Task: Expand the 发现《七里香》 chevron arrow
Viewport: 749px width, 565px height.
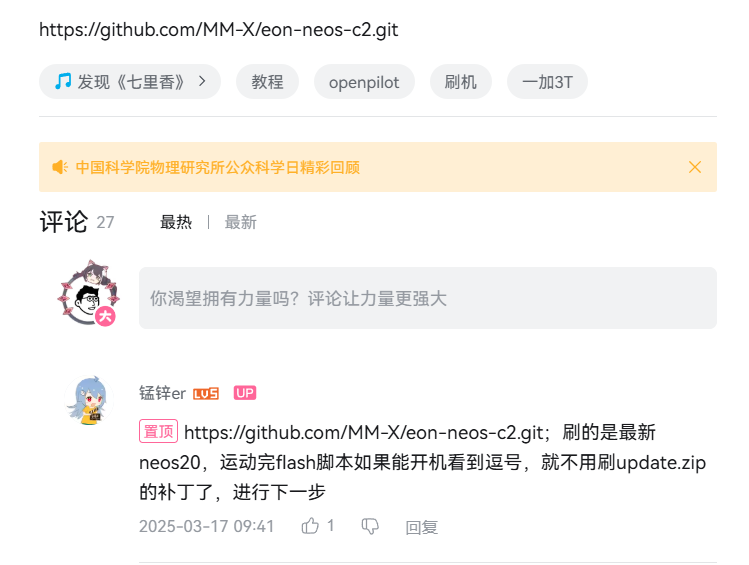Action: (x=203, y=81)
